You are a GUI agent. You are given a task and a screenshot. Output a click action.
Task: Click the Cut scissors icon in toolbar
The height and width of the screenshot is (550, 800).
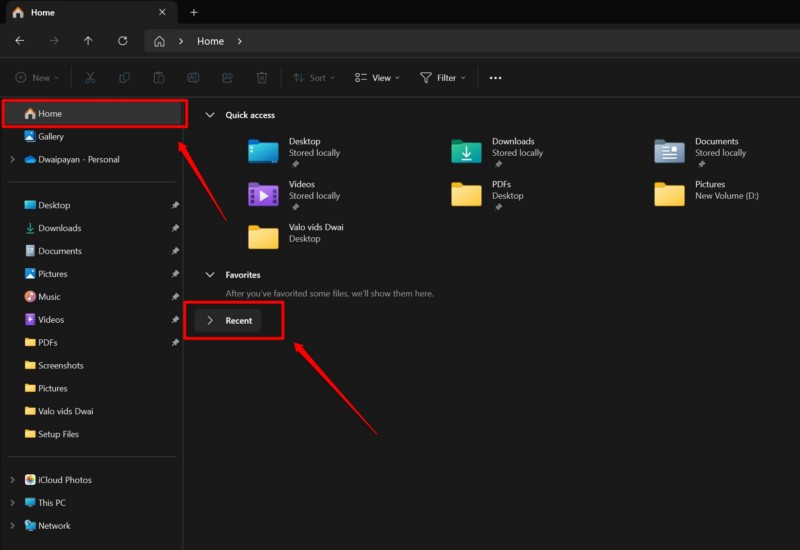pyautogui.click(x=90, y=77)
